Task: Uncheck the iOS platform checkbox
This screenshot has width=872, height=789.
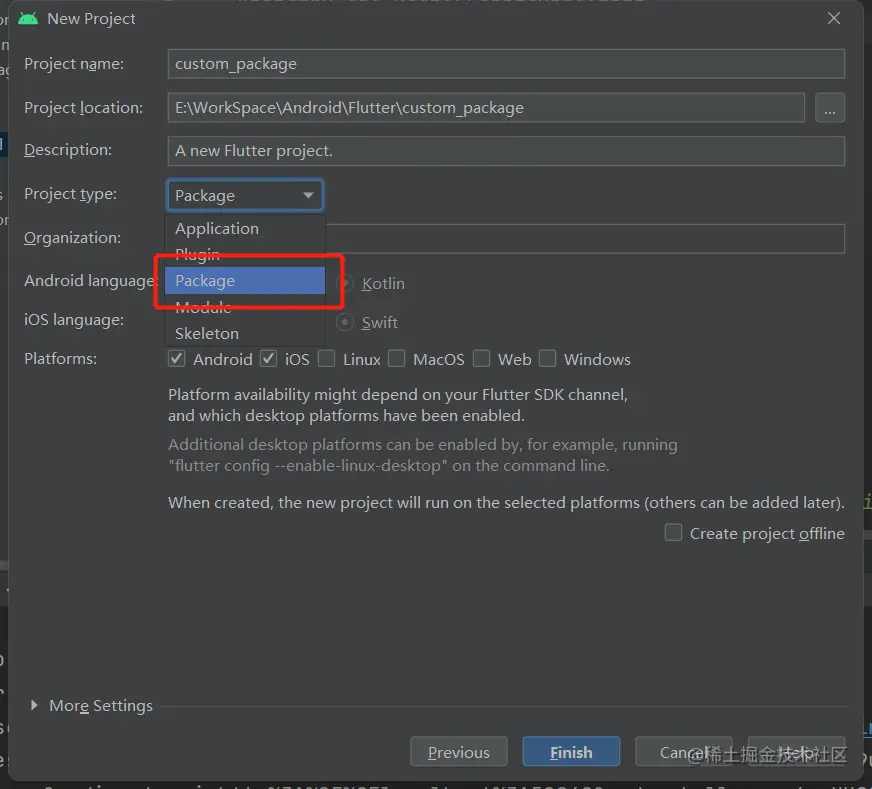Action: point(269,359)
